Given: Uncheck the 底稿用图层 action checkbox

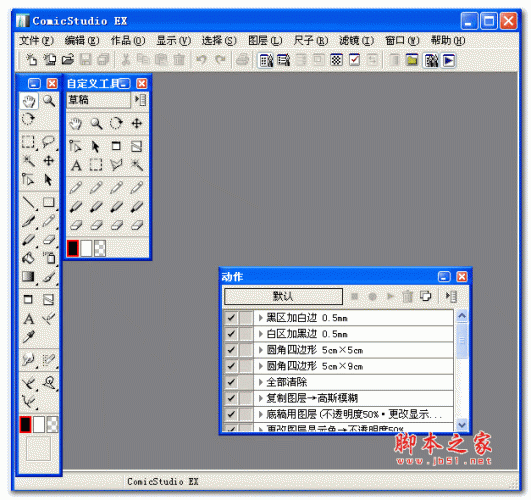Looking at the screenshot, I should pyautogui.click(x=231, y=414).
